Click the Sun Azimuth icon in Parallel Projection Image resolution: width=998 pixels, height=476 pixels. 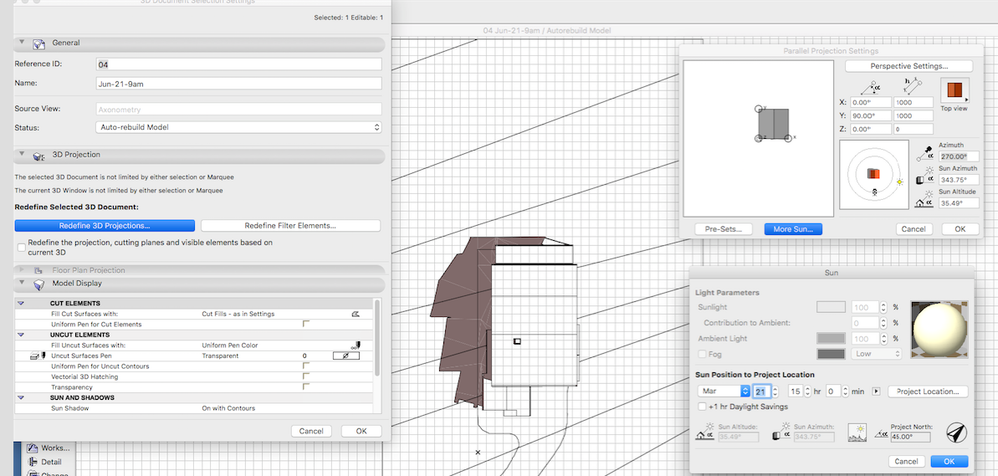pos(925,175)
